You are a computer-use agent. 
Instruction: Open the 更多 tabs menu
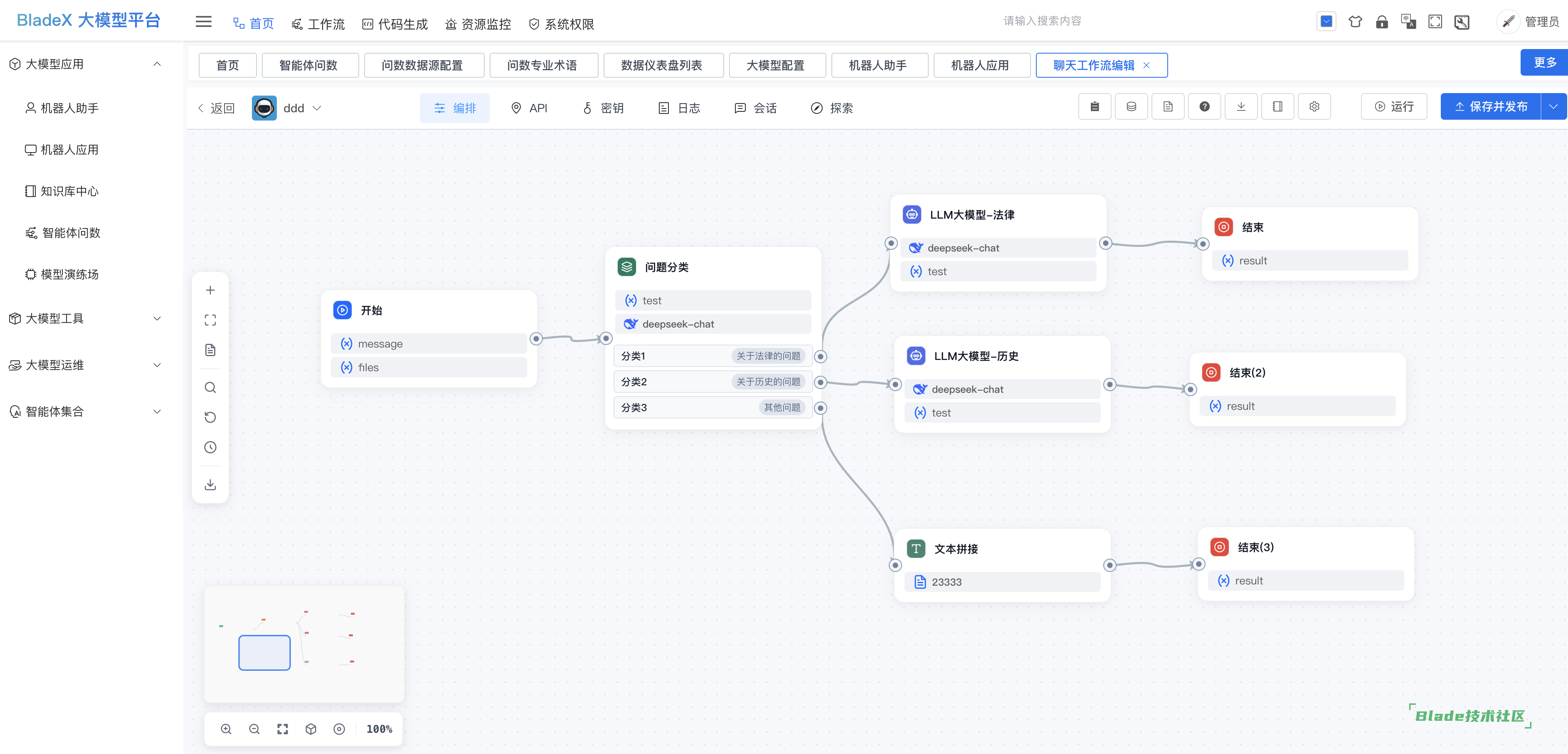point(1544,63)
